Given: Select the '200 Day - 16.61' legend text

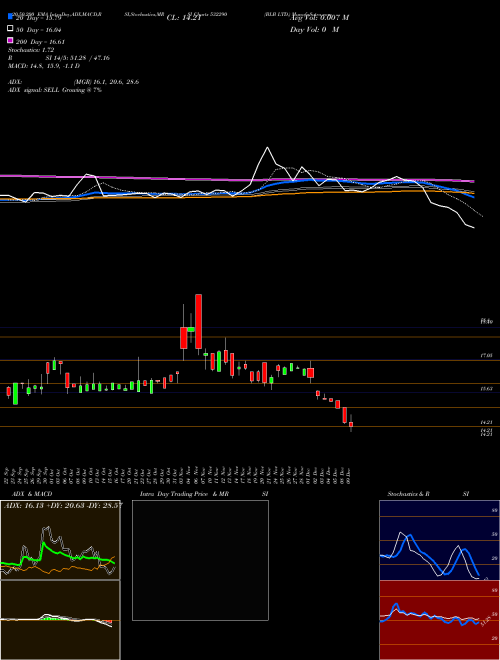Looking at the screenshot, I should coord(41,42).
